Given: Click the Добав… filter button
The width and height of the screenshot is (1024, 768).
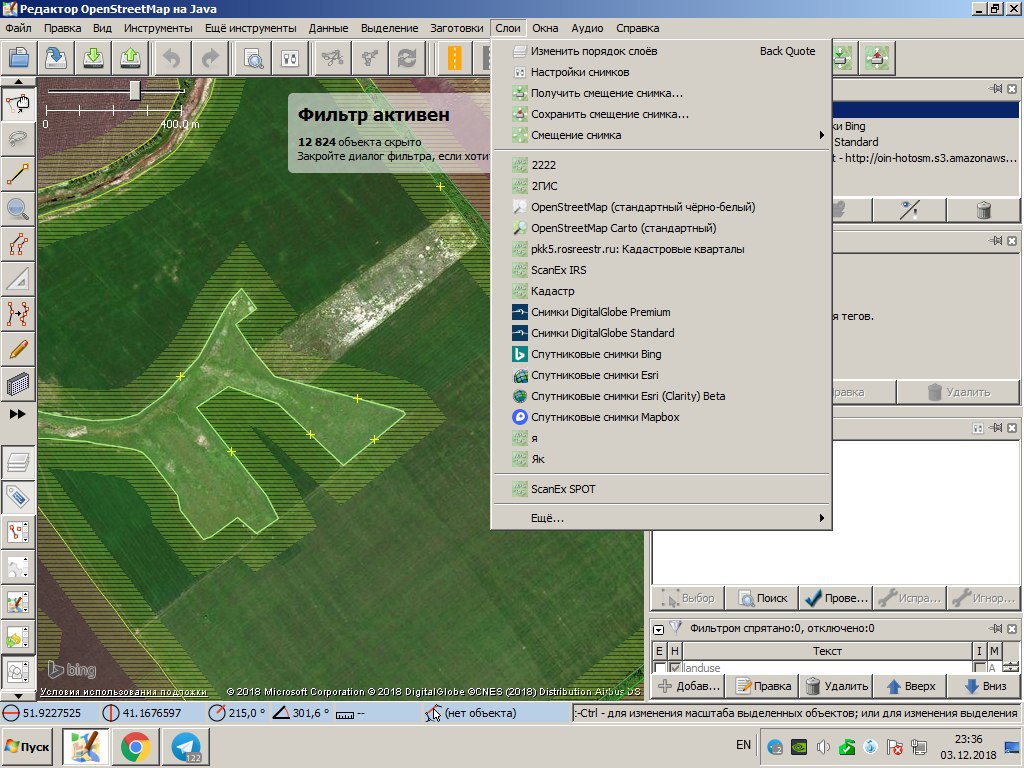Looking at the screenshot, I should click(688, 686).
